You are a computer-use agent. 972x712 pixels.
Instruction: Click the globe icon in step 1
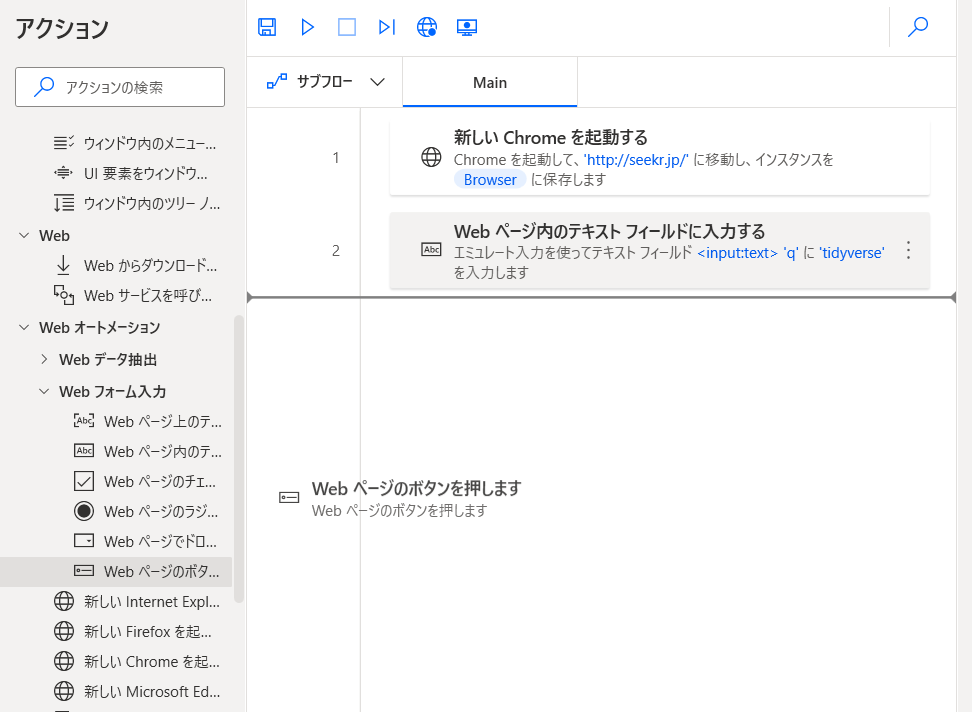click(x=431, y=157)
